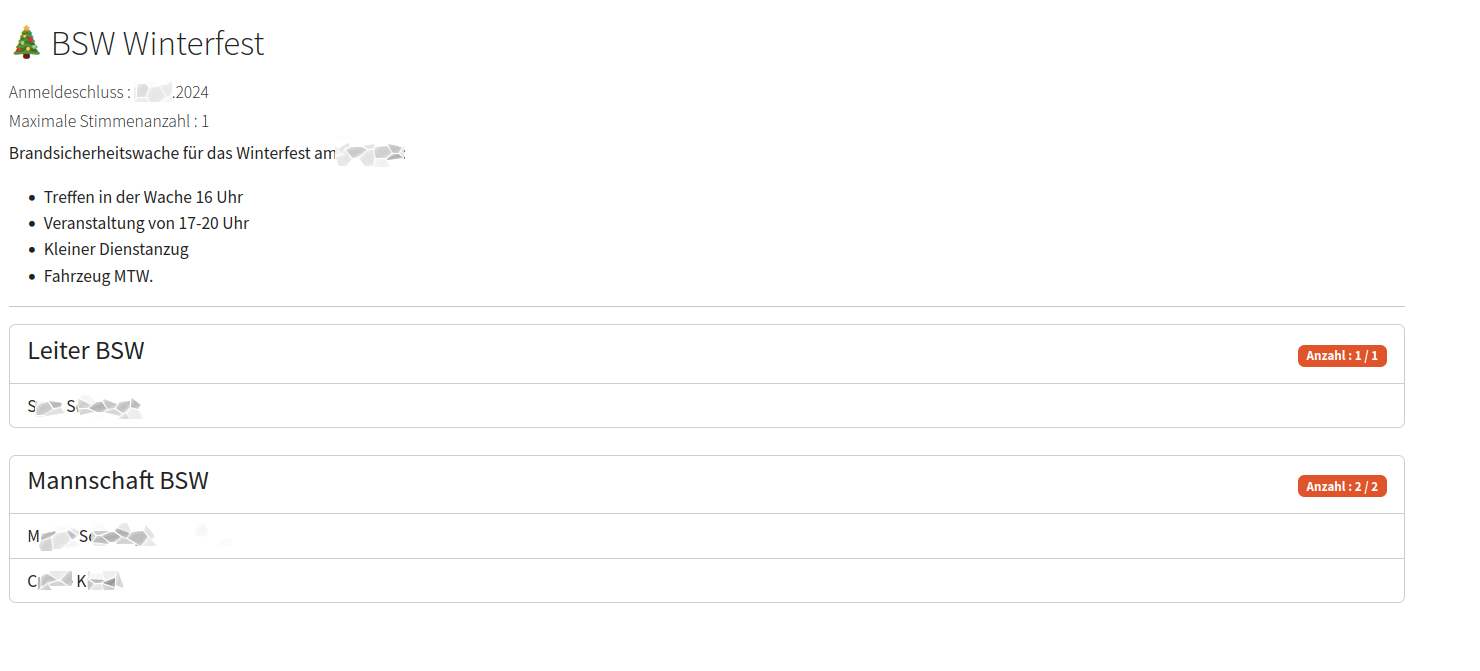This screenshot has width=1480, height=671.
Task: Click the Brandsicherheitswache description sentence
Action: point(172,154)
